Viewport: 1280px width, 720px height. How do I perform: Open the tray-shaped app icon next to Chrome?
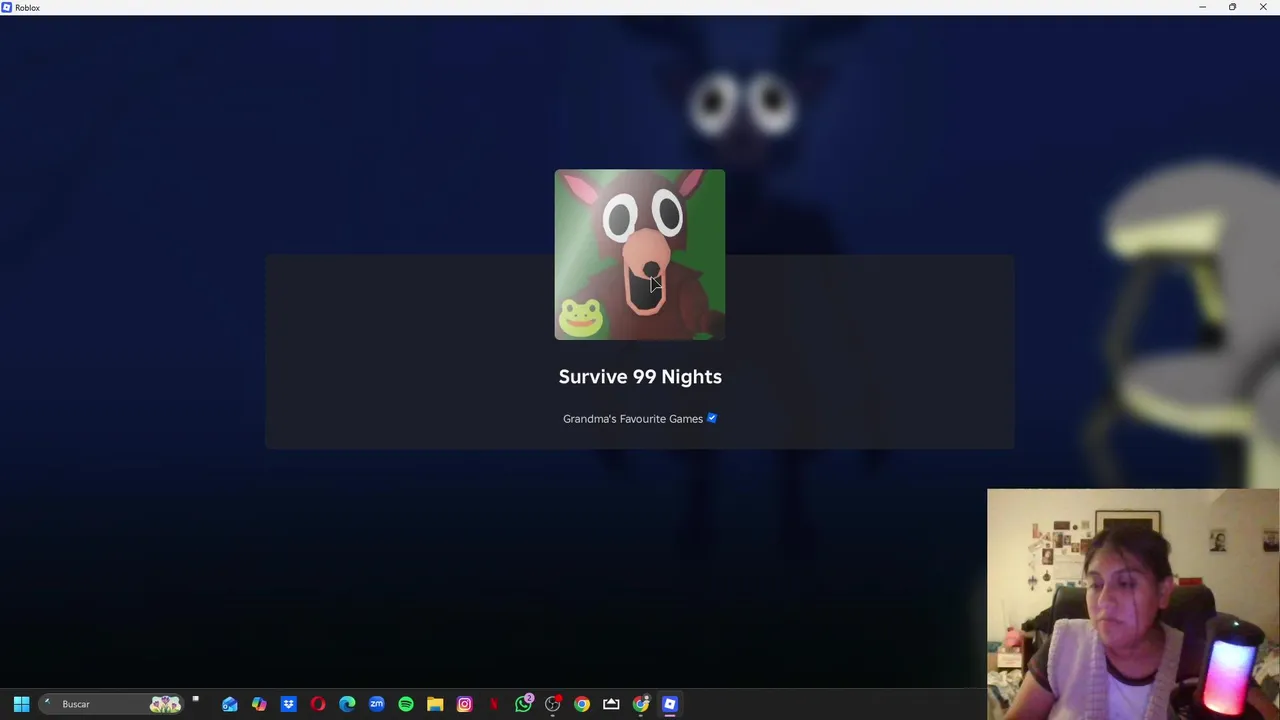tap(611, 704)
